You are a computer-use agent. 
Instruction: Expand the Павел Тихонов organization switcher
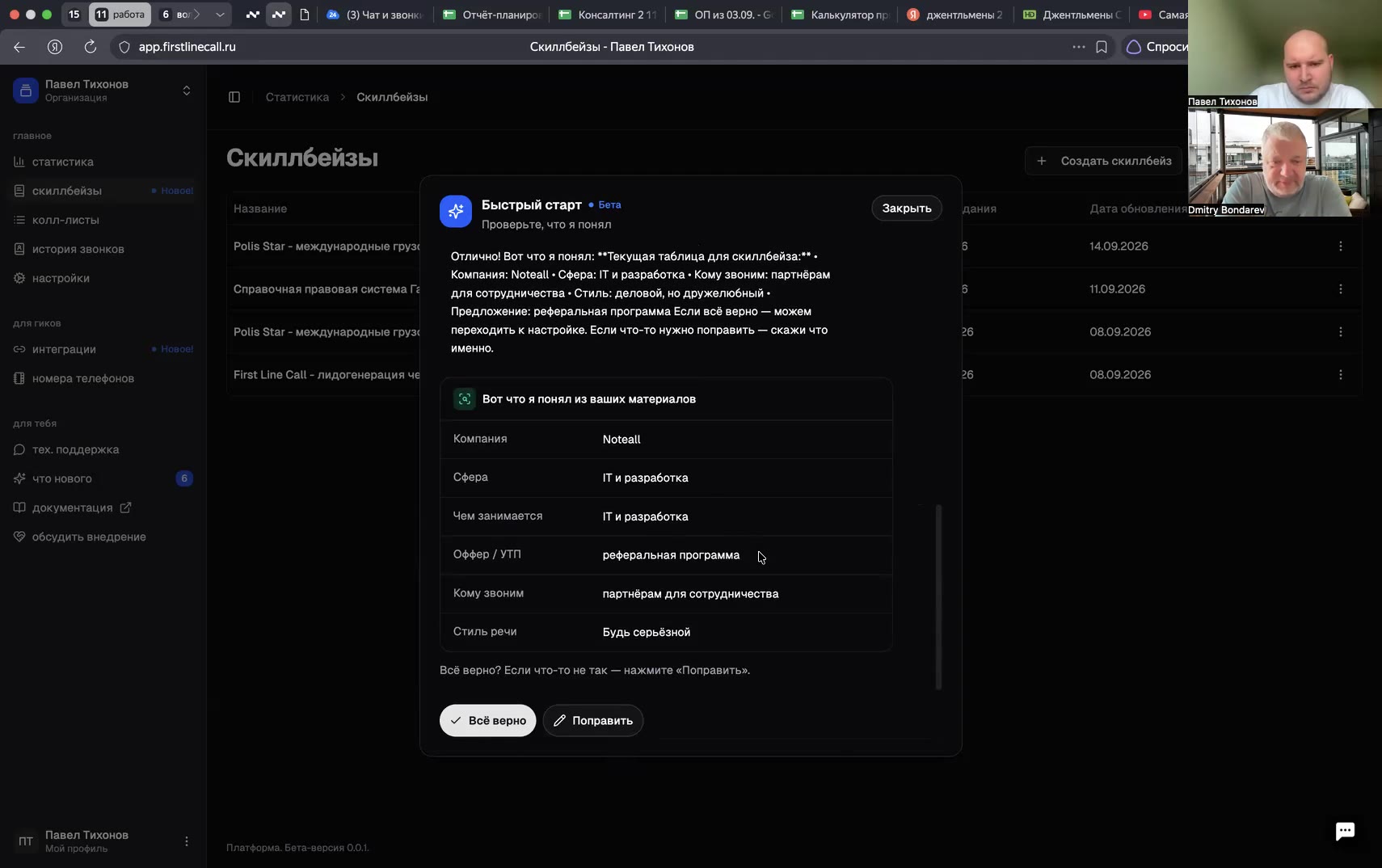coord(103,91)
